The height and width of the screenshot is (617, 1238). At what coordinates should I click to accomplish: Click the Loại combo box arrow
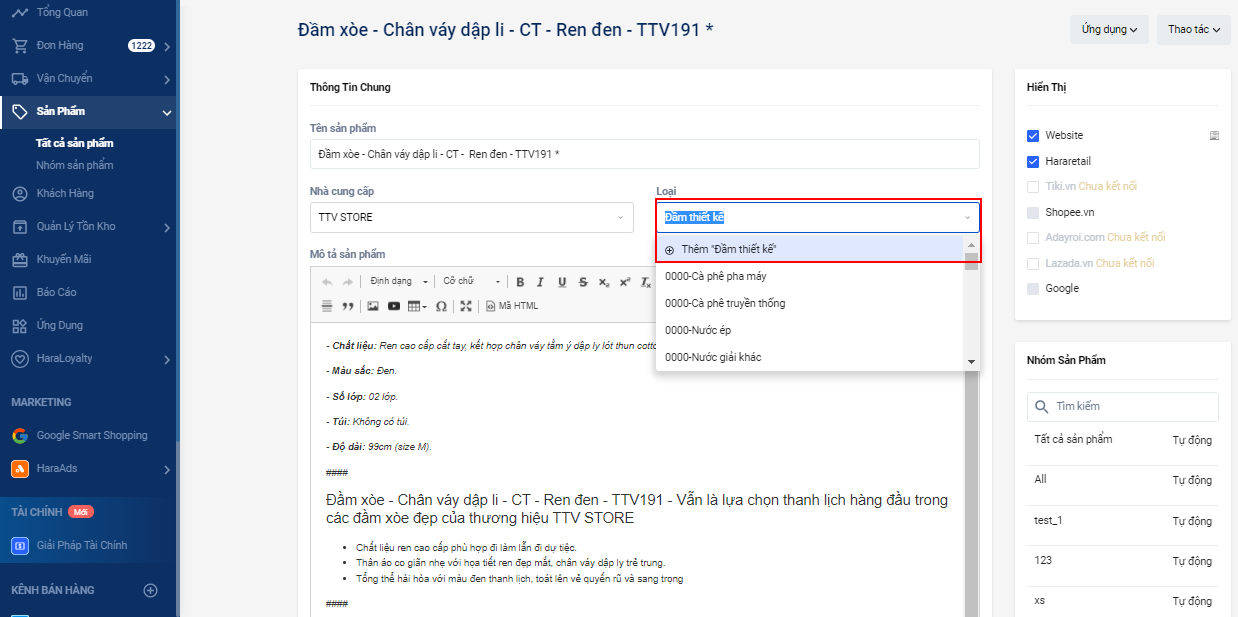click(x=967, y=217)
